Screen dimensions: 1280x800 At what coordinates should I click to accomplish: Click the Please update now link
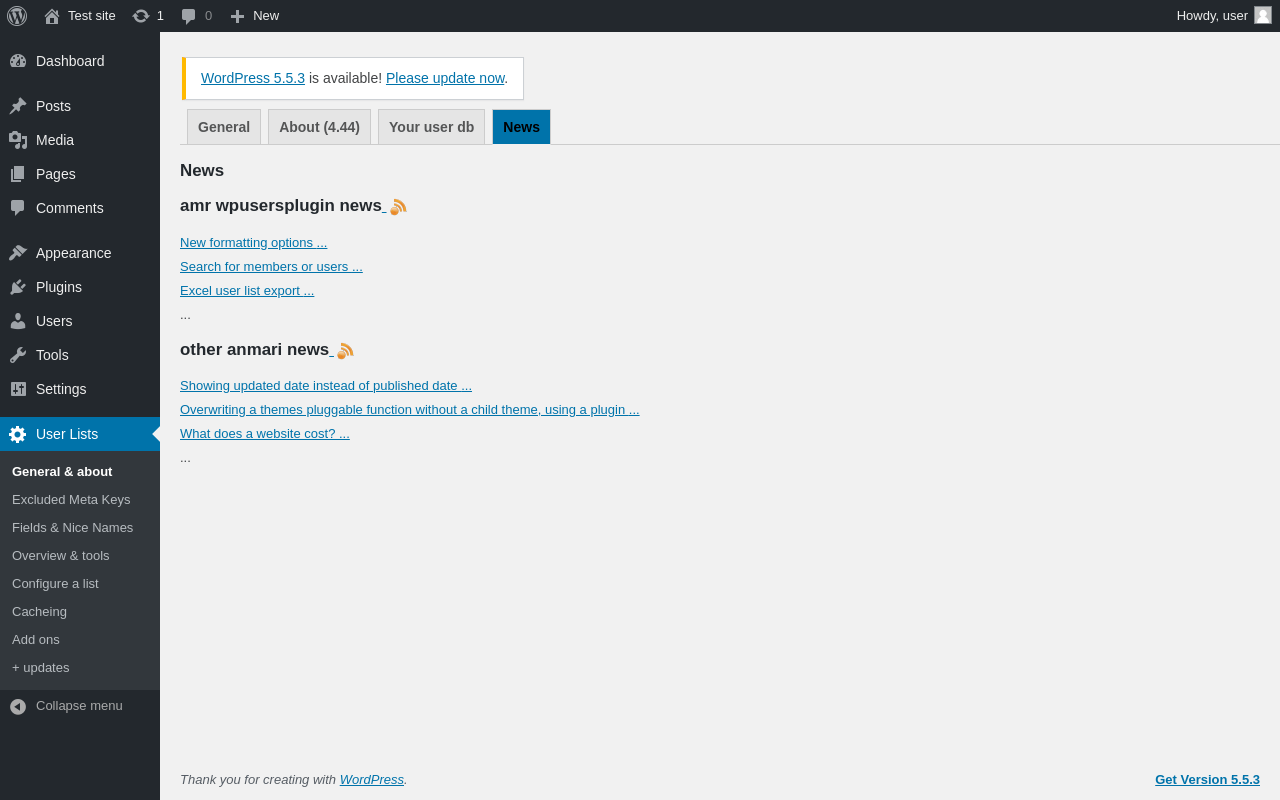coord(445,78)
